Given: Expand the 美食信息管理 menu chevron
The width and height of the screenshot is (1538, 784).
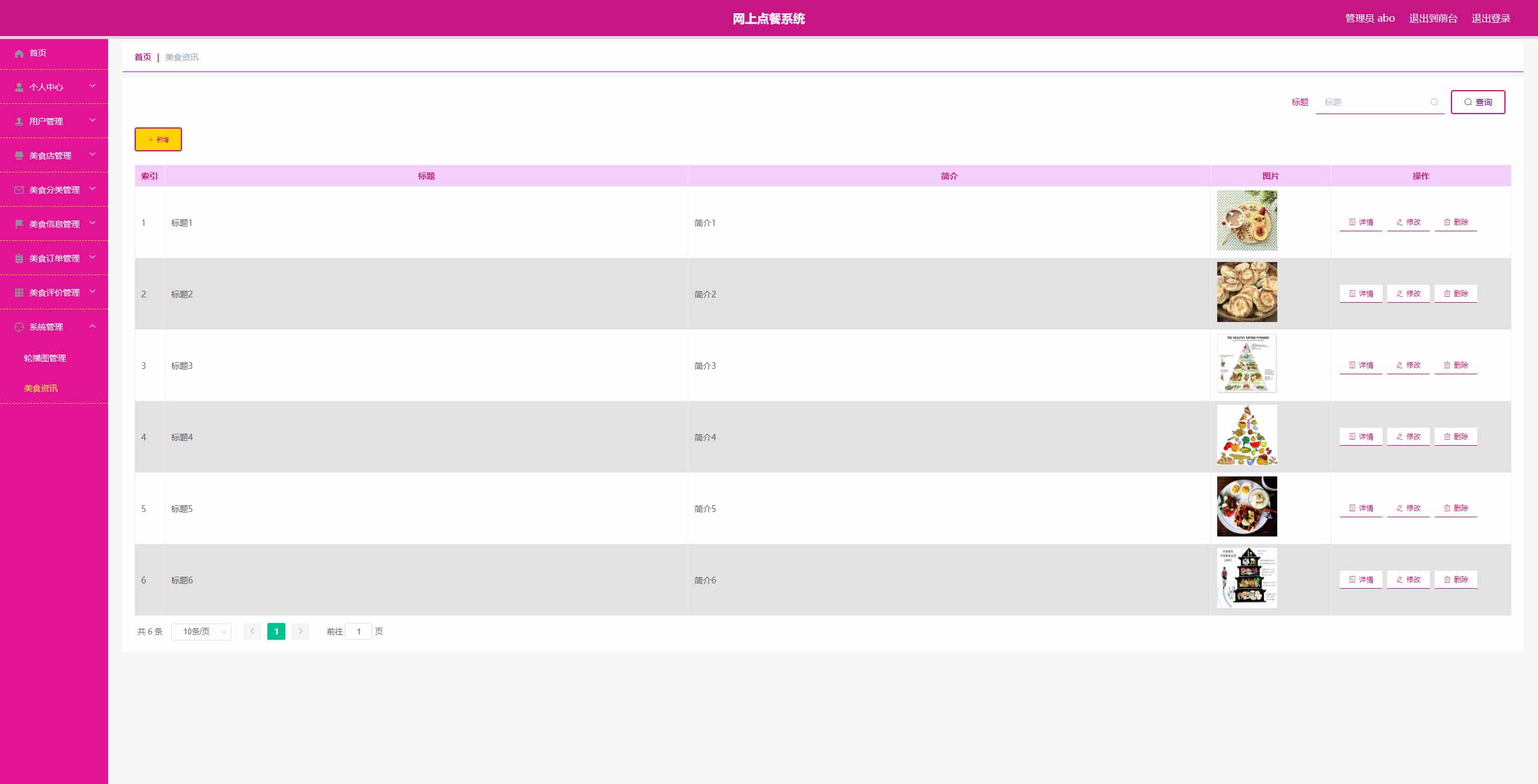Looking at the screenshot, I should tap(93, 223).
